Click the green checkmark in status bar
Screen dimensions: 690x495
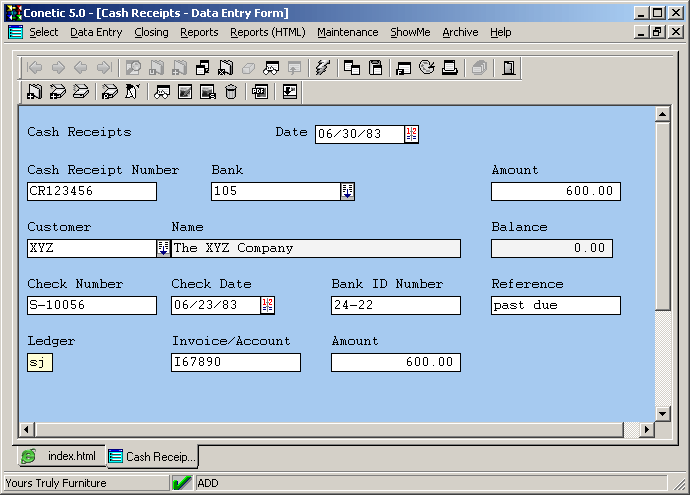182,483
